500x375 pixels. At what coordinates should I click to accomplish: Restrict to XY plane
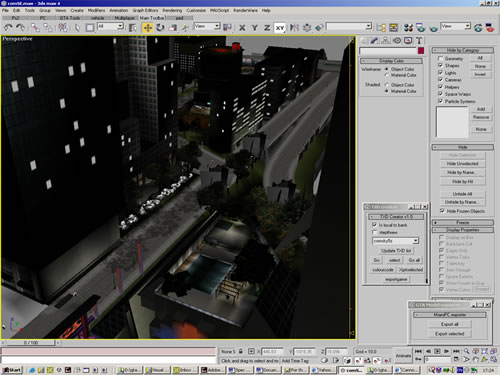pos(280,28)
